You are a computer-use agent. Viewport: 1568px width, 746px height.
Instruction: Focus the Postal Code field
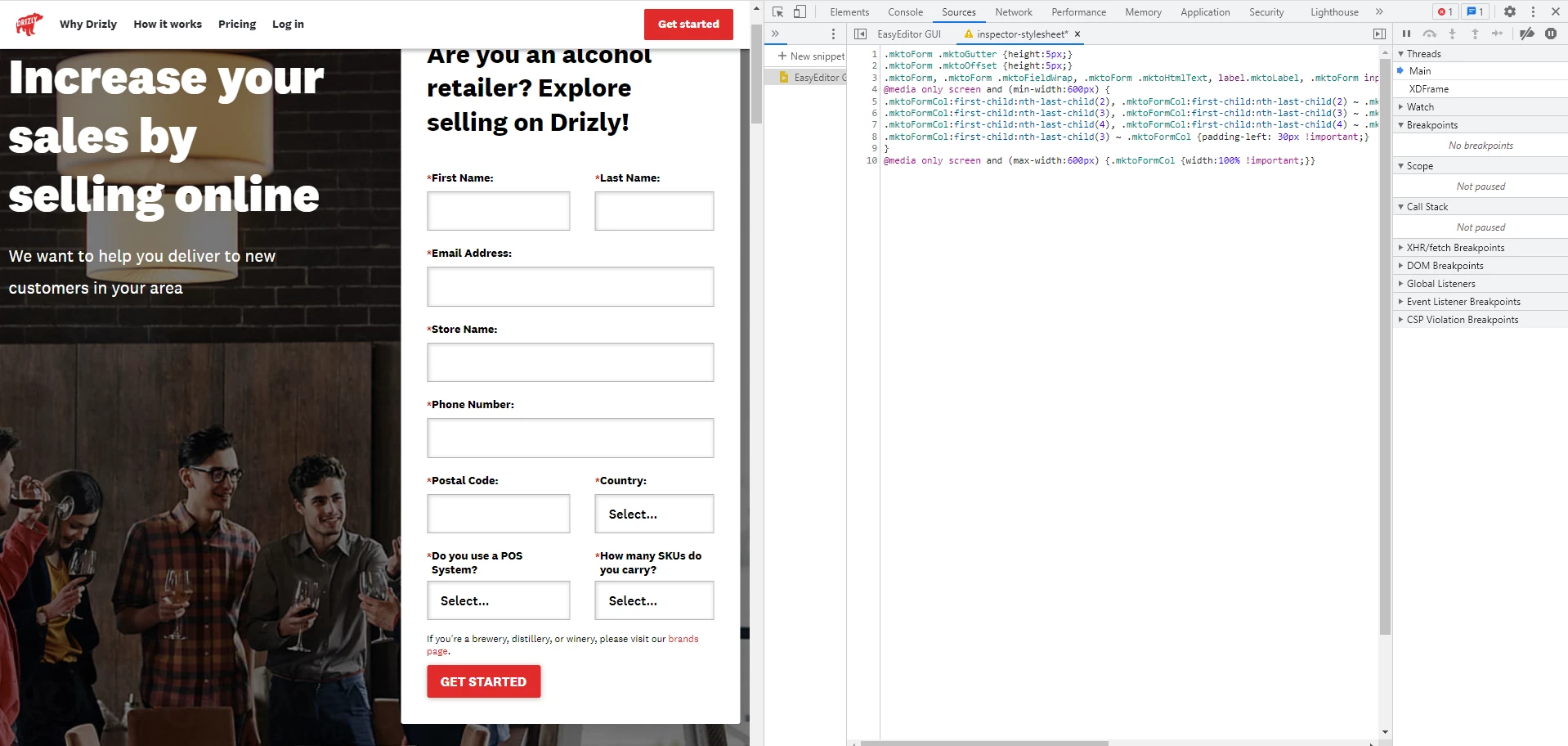498,514
